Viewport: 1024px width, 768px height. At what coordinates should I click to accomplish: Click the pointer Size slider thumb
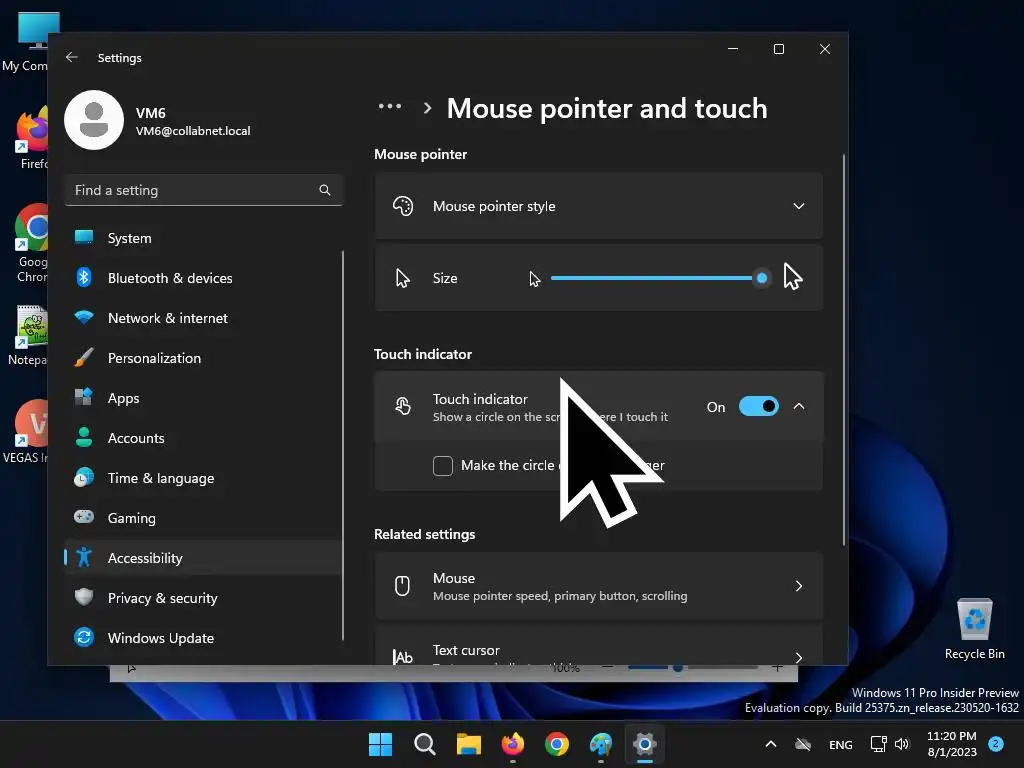(x=761, y=278)
